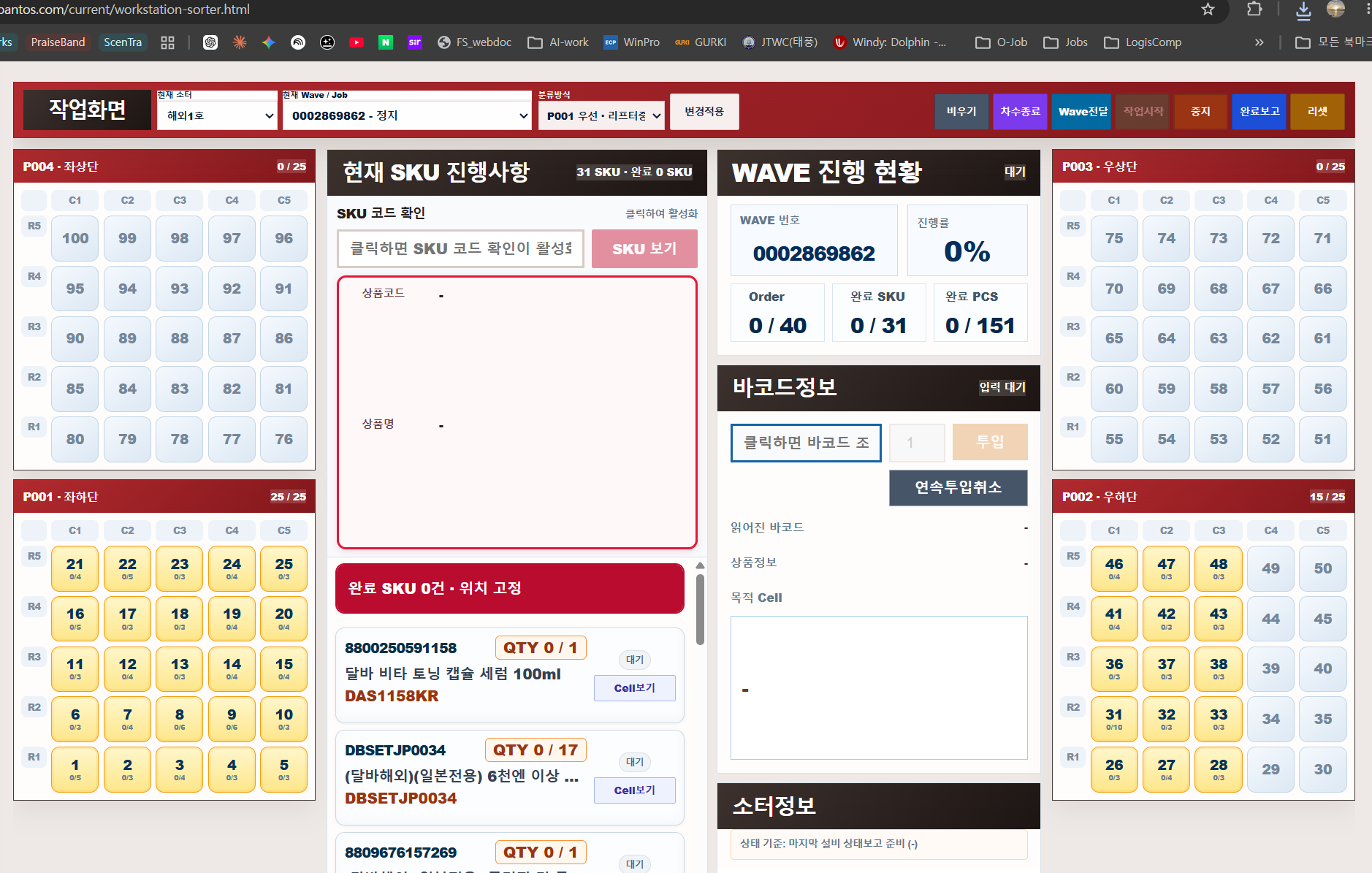
Task: Click the 8800250591158 SKU barcode text
Action: 400,648
